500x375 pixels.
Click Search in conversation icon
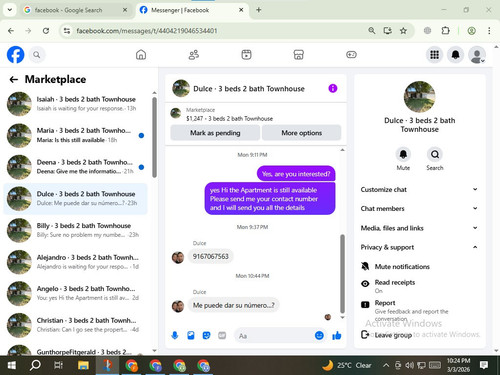(435, 154)
